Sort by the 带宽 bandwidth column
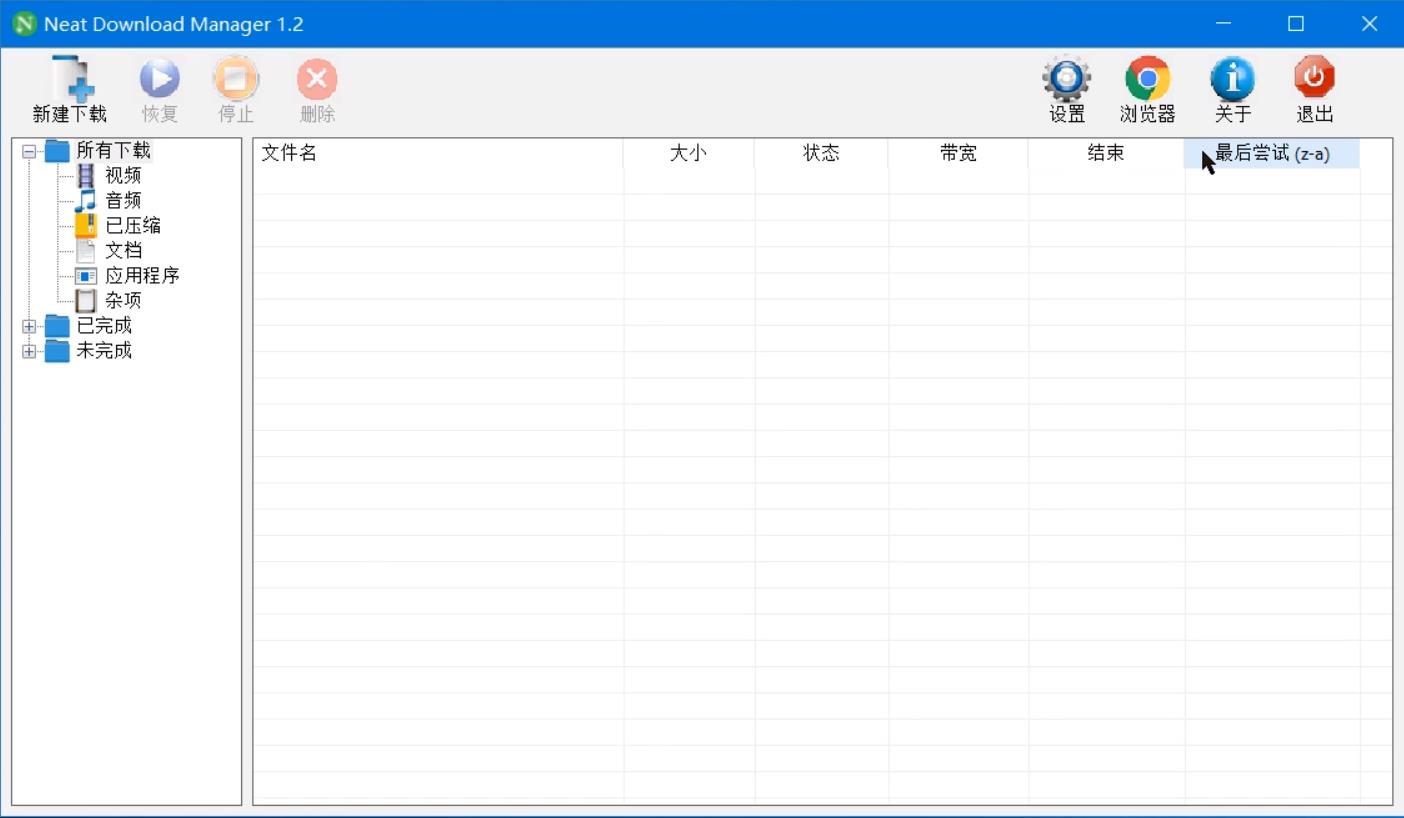This screenshot has width=1404, height=818. (958, 153)
